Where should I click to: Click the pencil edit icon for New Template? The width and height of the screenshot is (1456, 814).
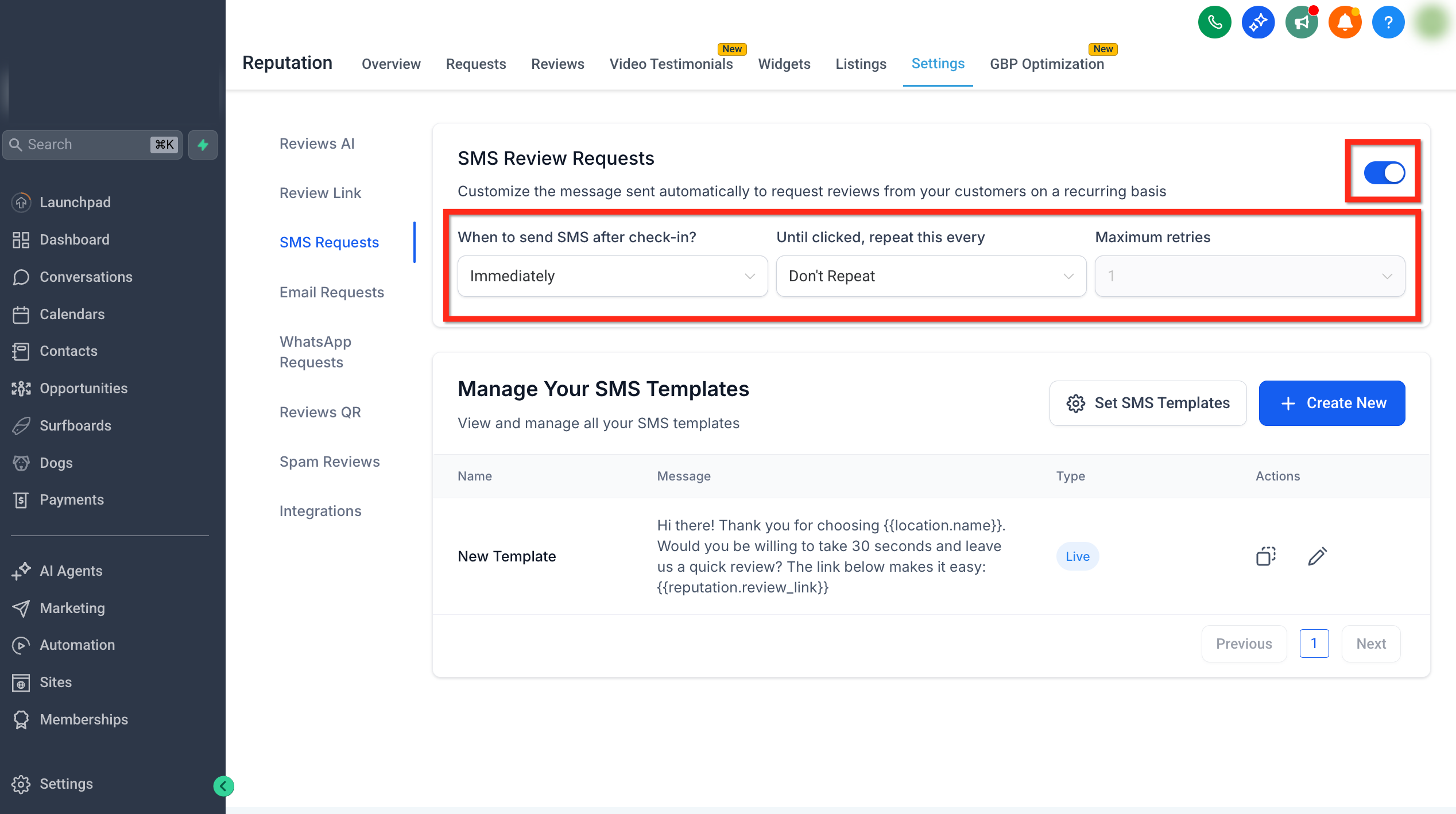click(x=1317, y=556)
